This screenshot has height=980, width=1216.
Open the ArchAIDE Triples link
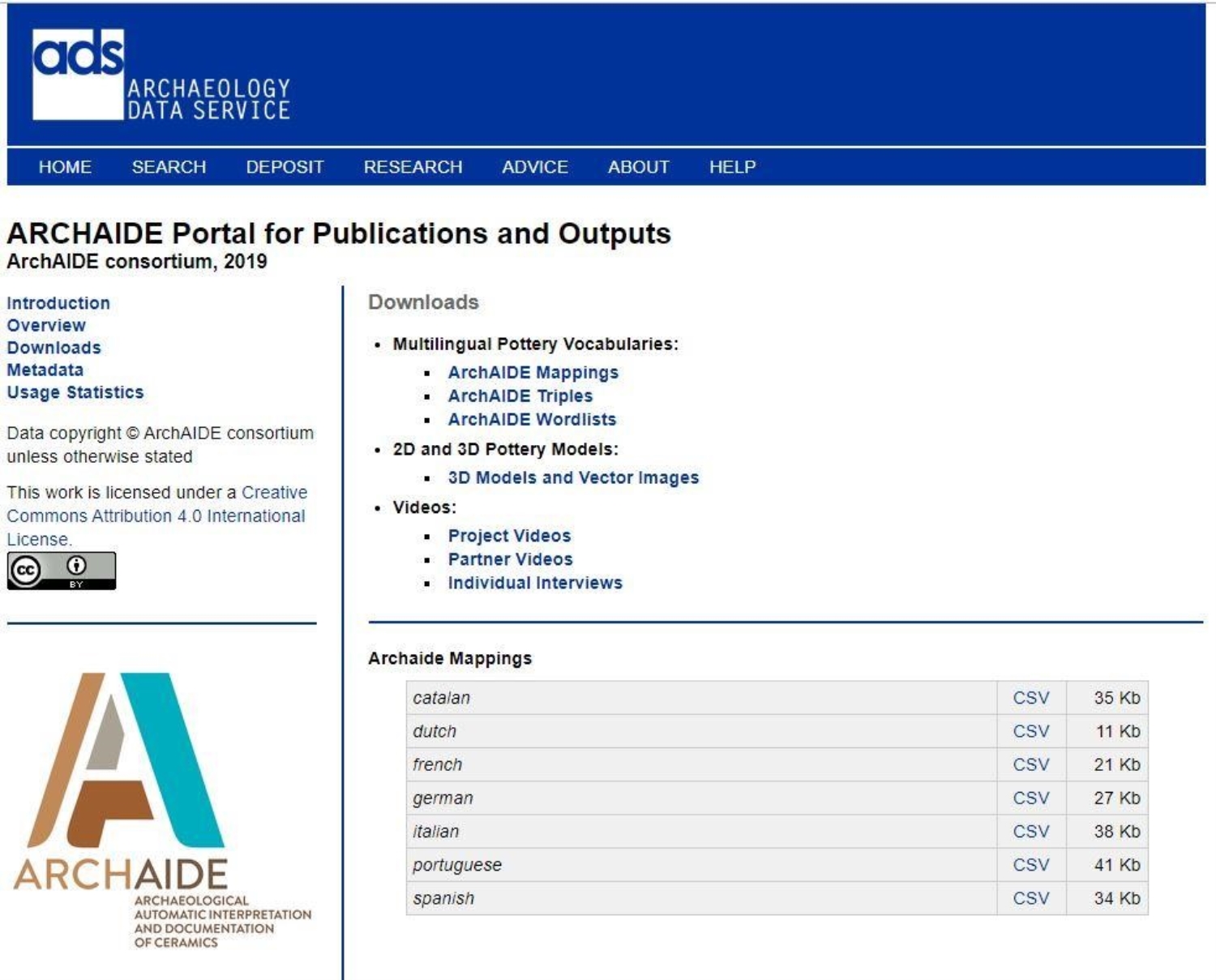coord(520,396)
